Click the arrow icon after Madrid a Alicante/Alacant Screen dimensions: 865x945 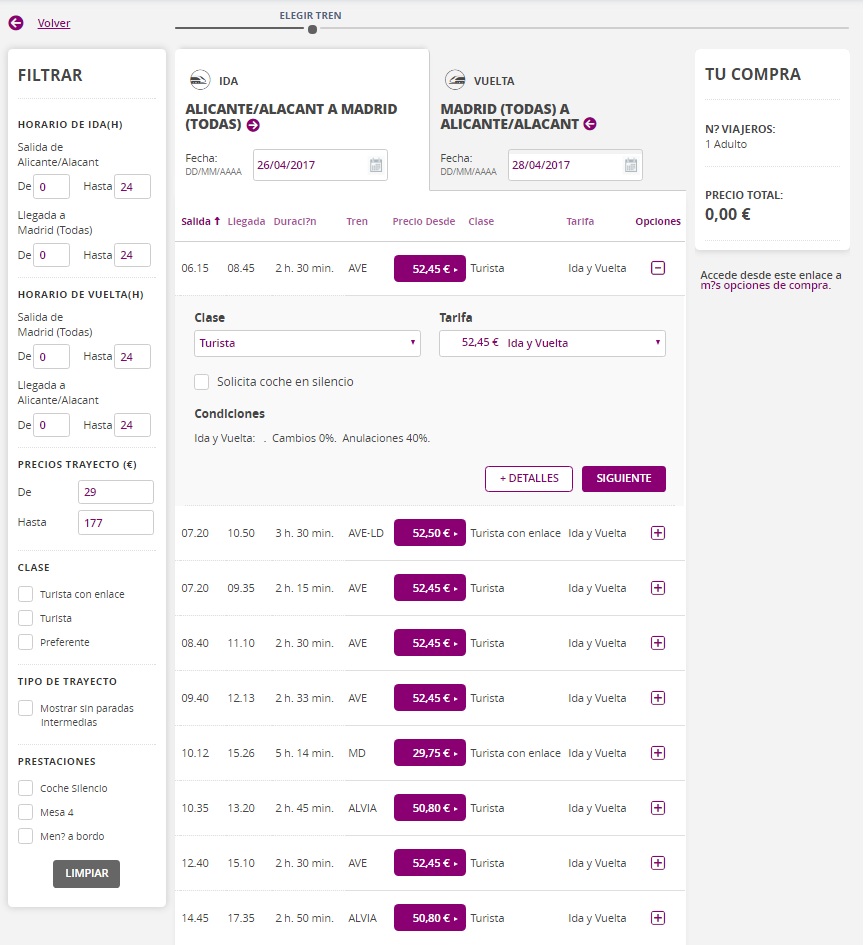click(x=590, y=124)
